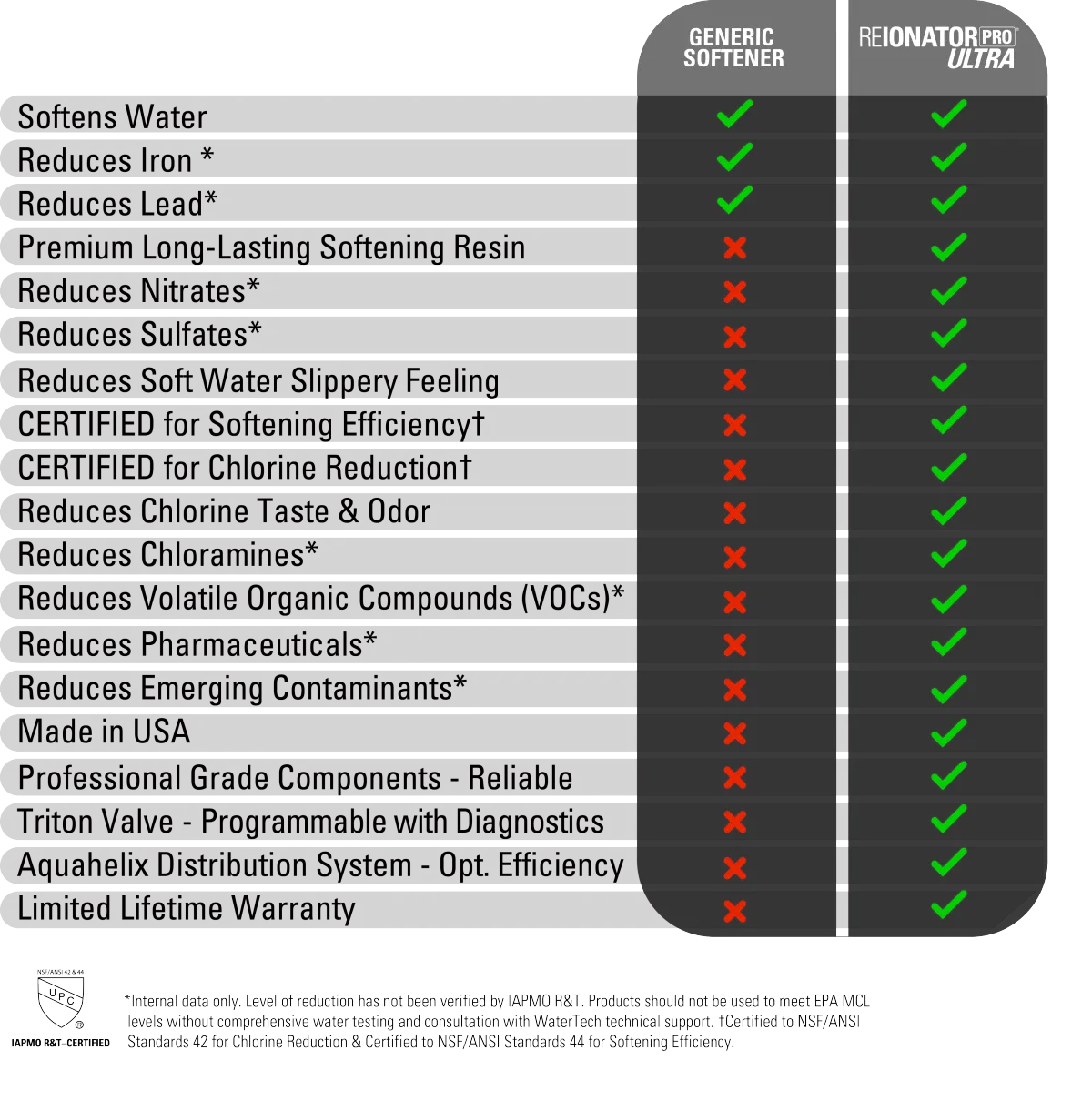Click the red X for Reduces Emerging Contaminants
Viewport: 1092px width, 1101px height.
tap(735, 690)
